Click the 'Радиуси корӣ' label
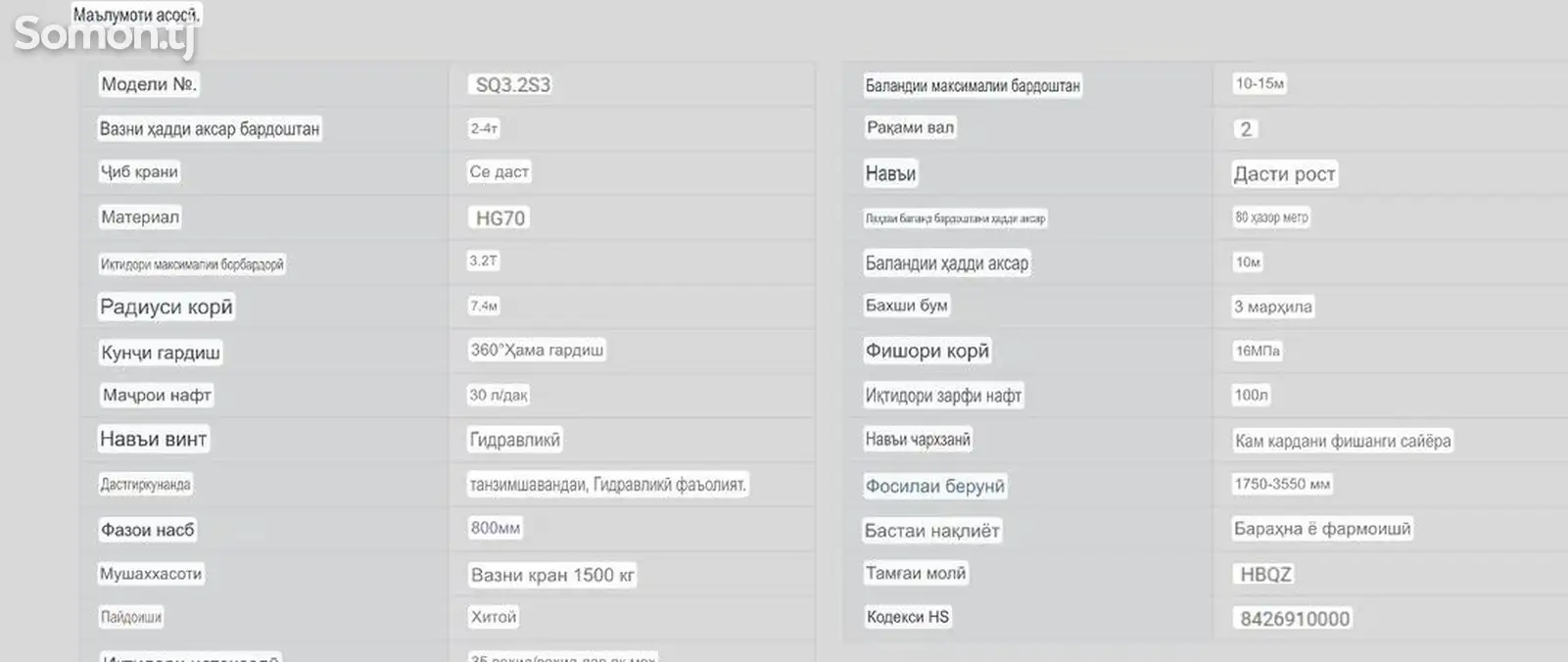The width and height of the screenshot is (1568, 662). coord(166,307)
